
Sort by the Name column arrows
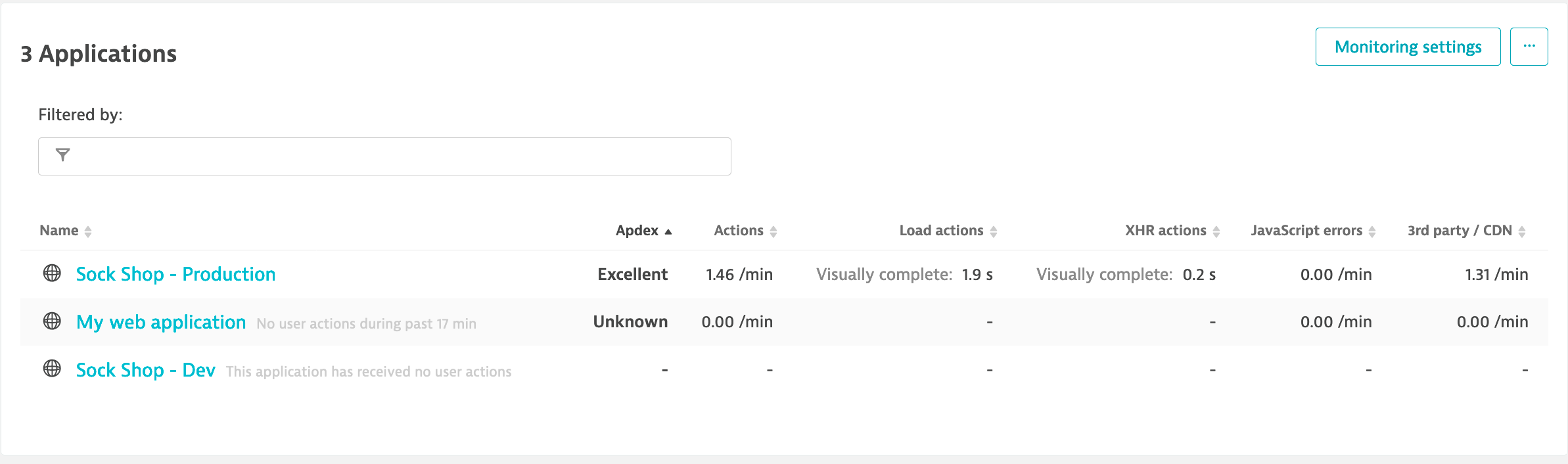(88, 231)
